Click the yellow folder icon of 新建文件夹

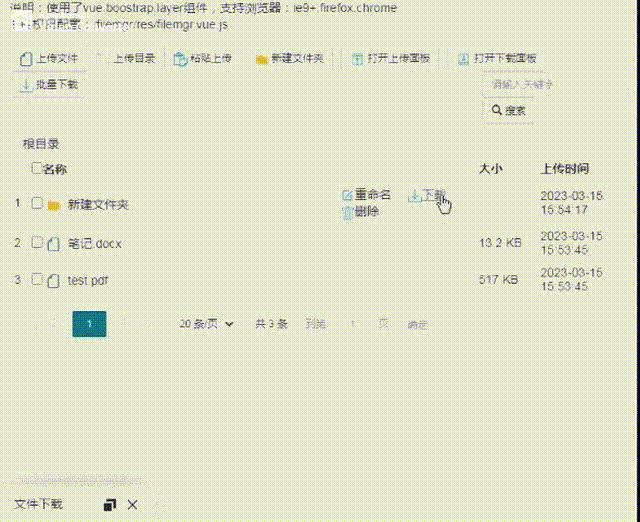[54, 205]
